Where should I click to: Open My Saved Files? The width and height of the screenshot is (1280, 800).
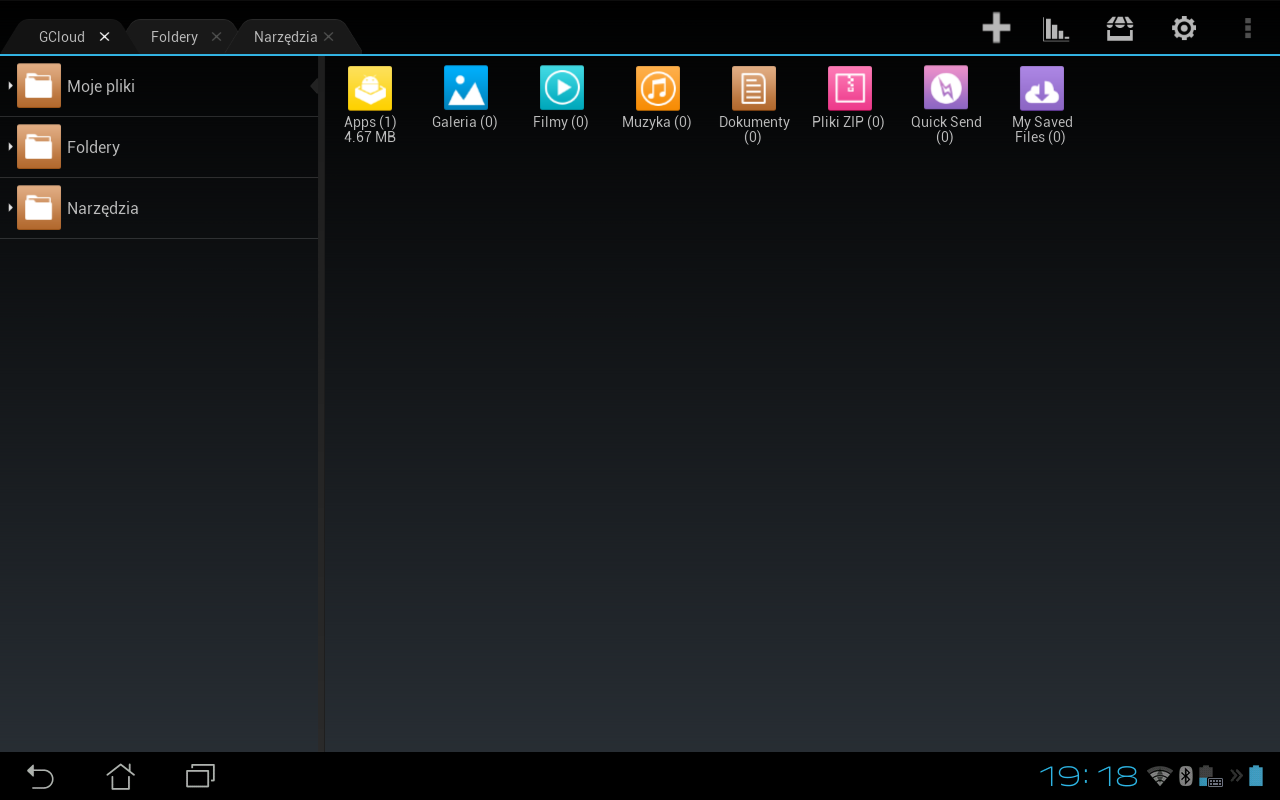click(1041, 88)
